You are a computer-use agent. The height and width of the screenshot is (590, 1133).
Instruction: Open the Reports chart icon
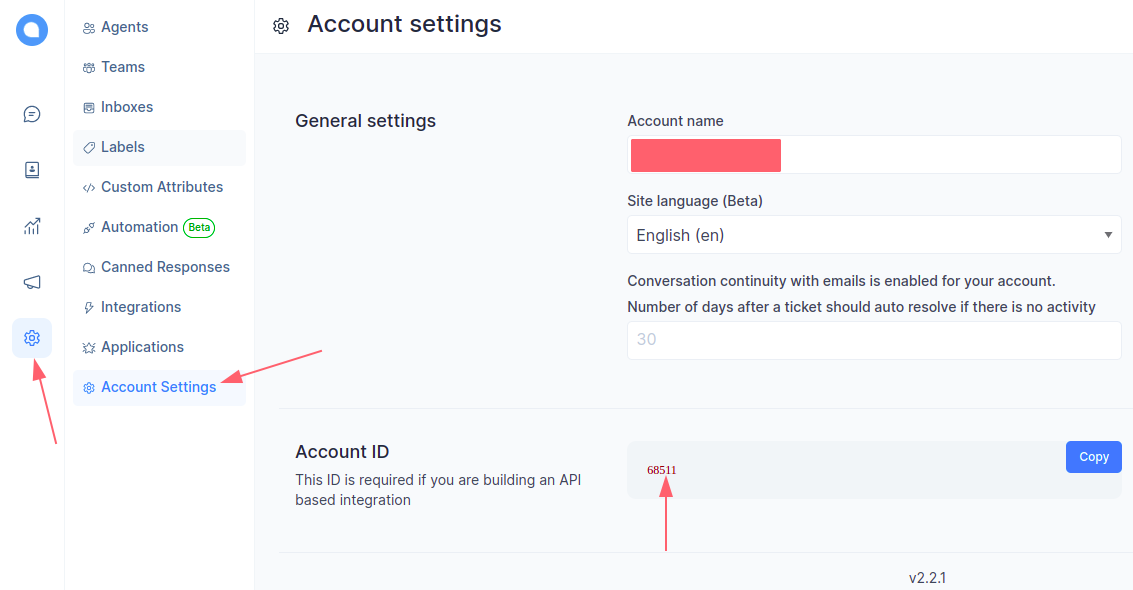pos(32,226)
